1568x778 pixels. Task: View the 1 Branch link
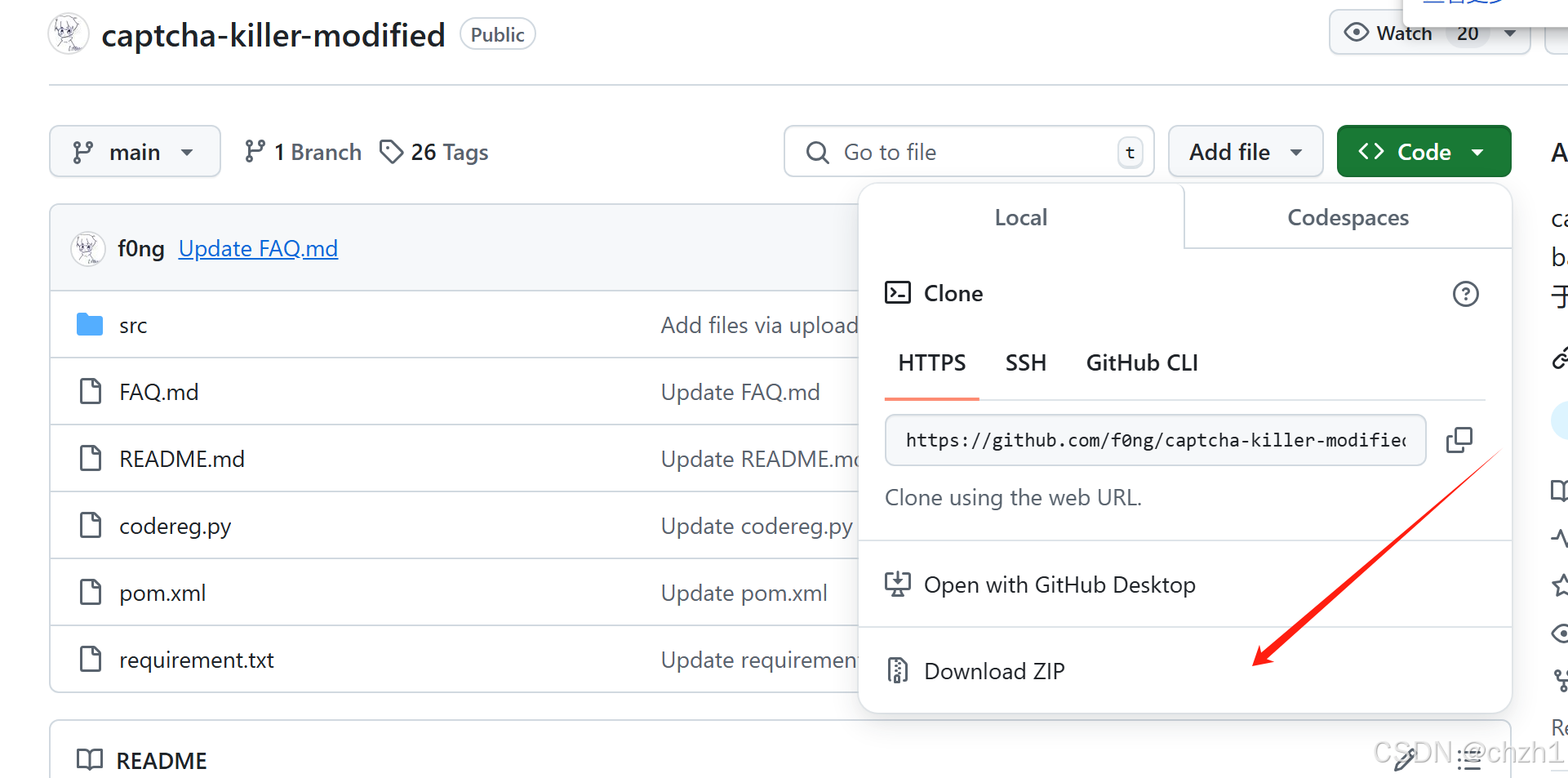[303, 152]
